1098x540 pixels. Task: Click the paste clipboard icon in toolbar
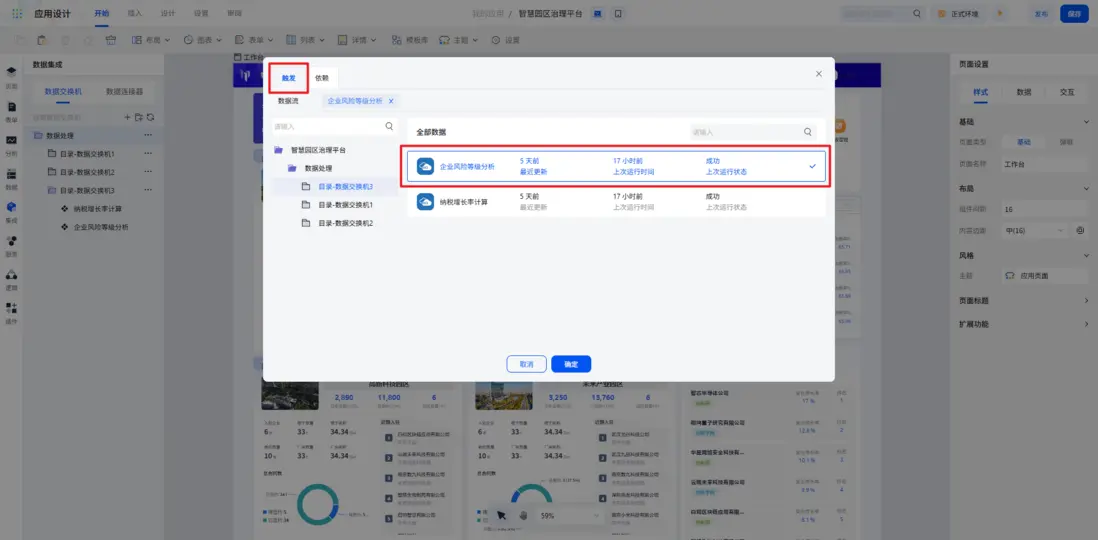pos(43,40)
